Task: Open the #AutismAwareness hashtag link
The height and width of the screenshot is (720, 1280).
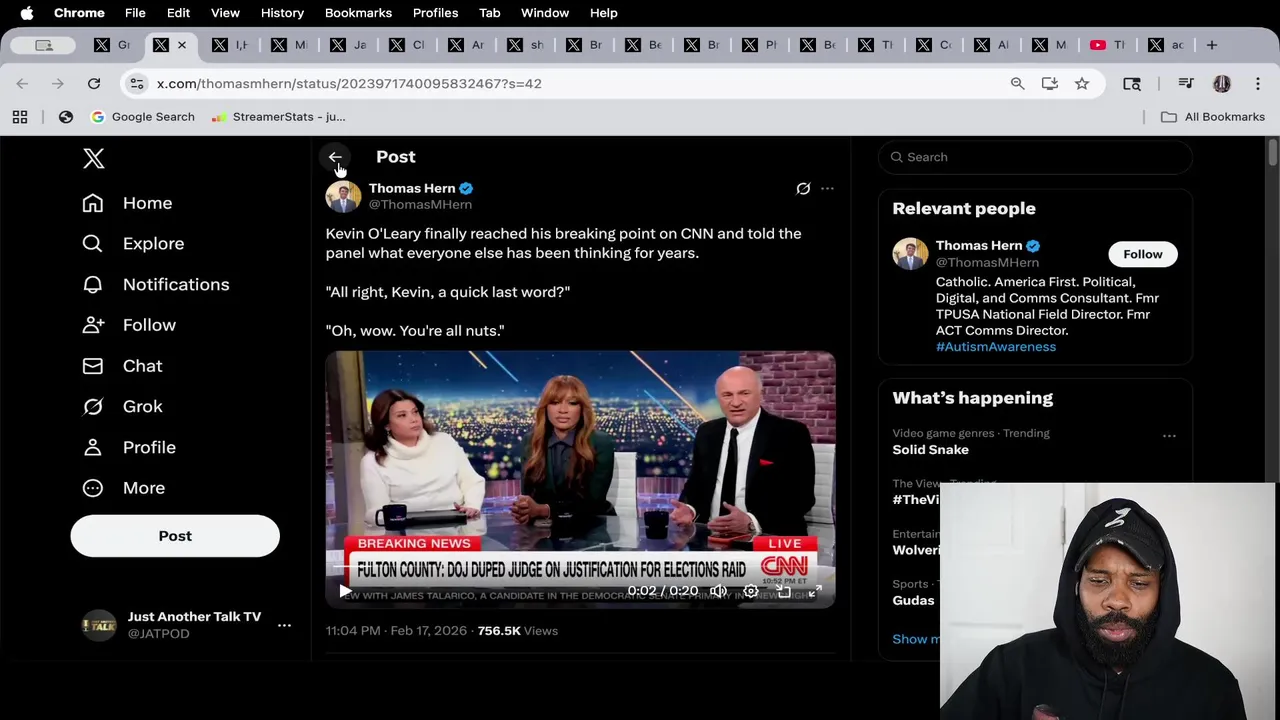Action: pos(996,347)
